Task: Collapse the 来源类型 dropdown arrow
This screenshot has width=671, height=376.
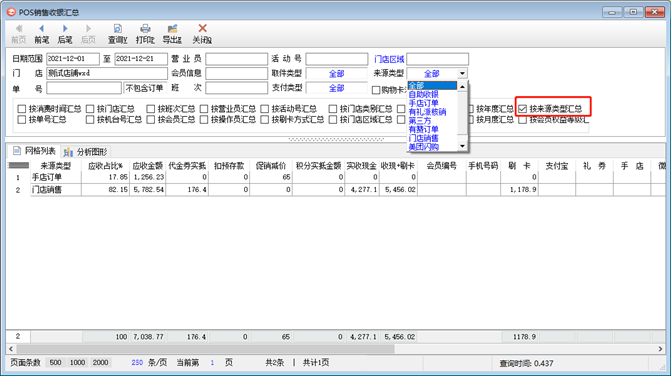Action: (x=462, y=74)
